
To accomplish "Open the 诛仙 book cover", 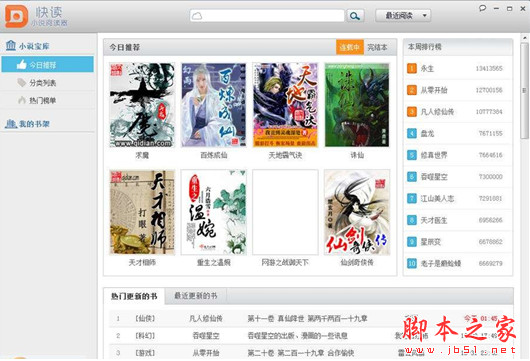I will [x=357, y=105].
